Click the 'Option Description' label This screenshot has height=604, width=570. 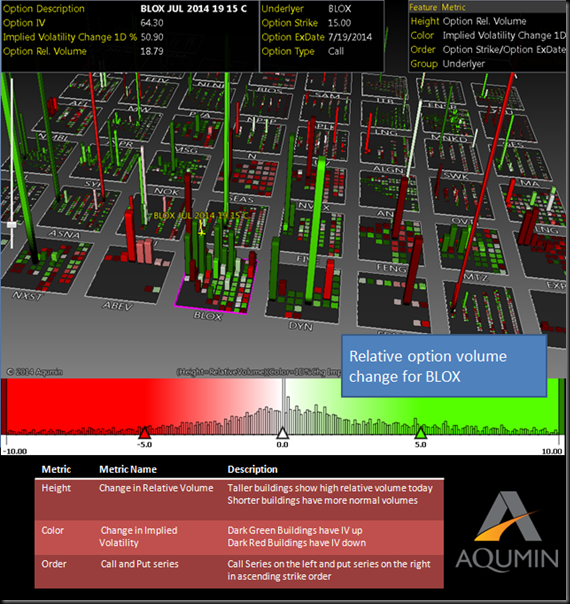[x=44, y=8]
